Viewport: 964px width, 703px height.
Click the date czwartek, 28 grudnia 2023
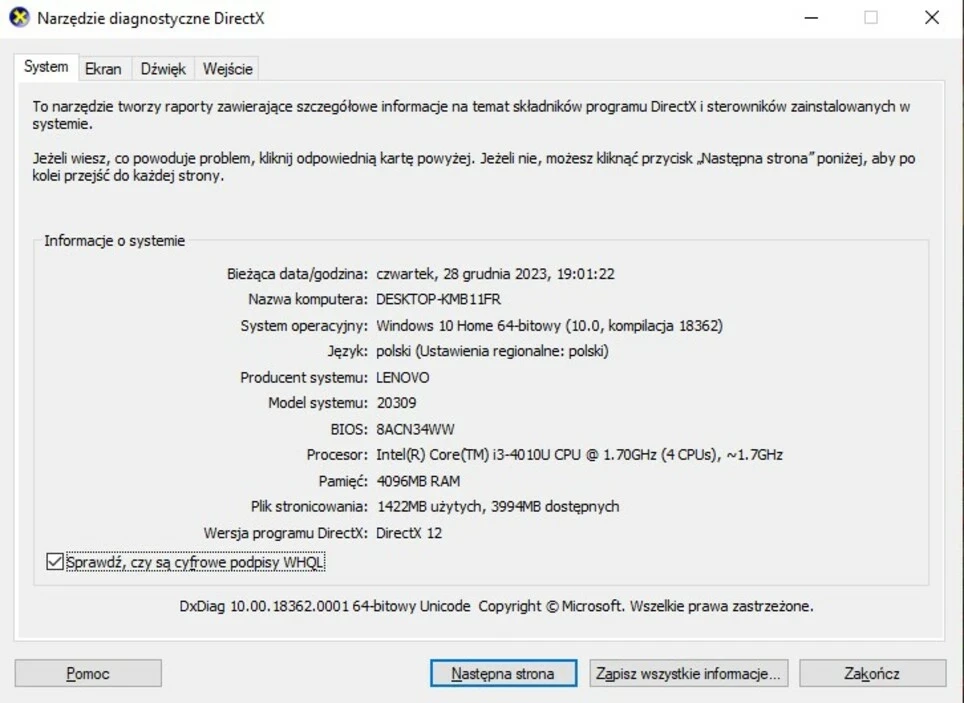495,274
